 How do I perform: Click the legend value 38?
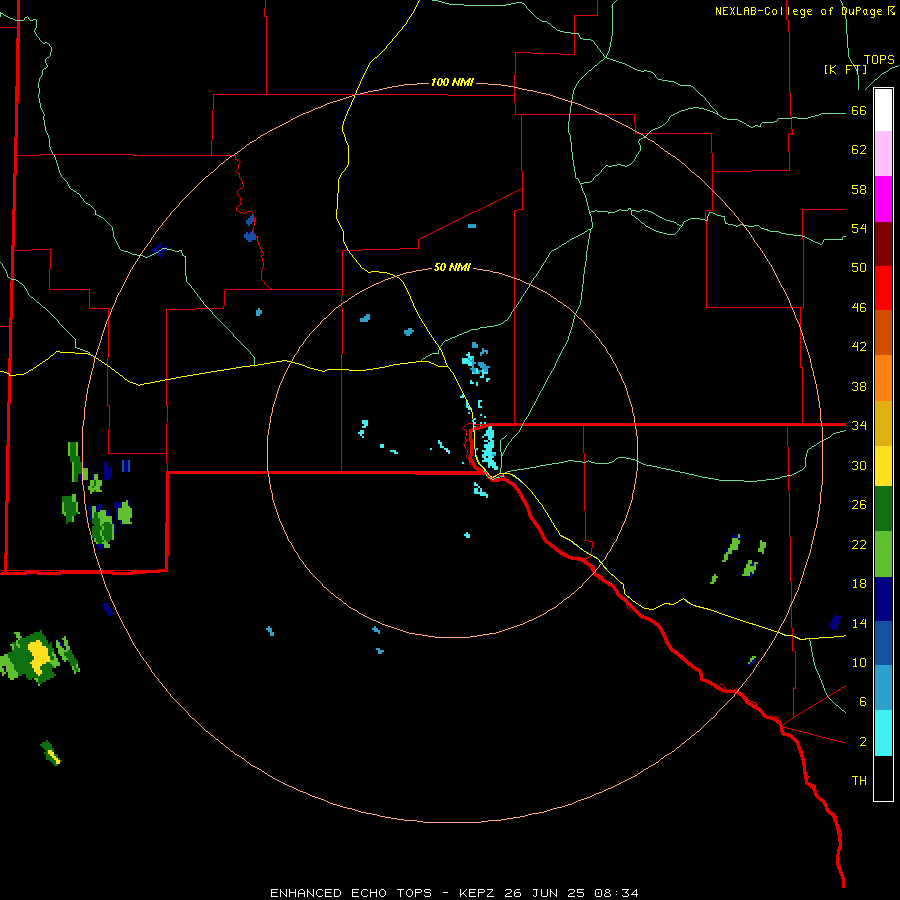coord(859,386)
